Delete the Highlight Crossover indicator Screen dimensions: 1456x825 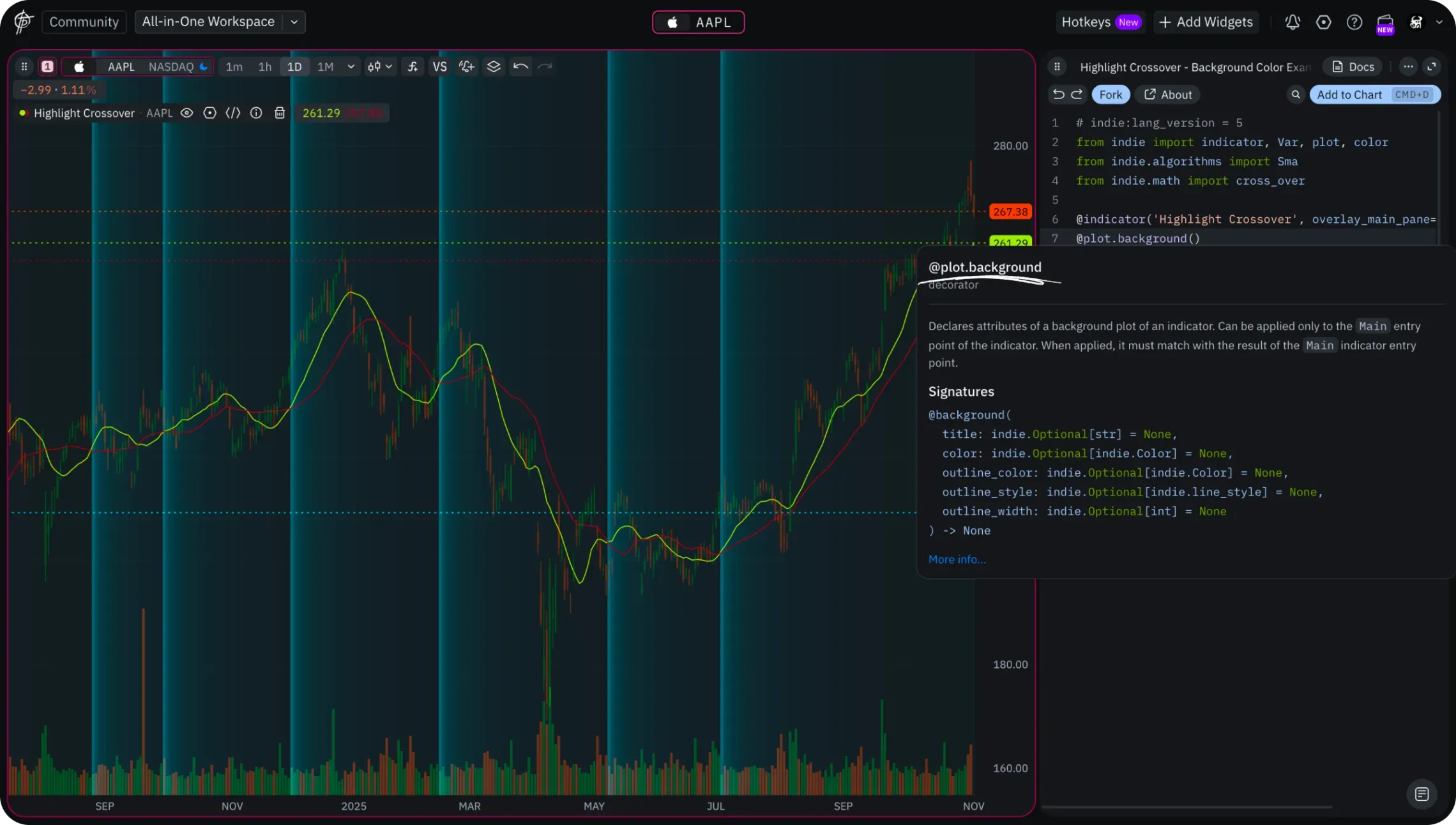280,113
